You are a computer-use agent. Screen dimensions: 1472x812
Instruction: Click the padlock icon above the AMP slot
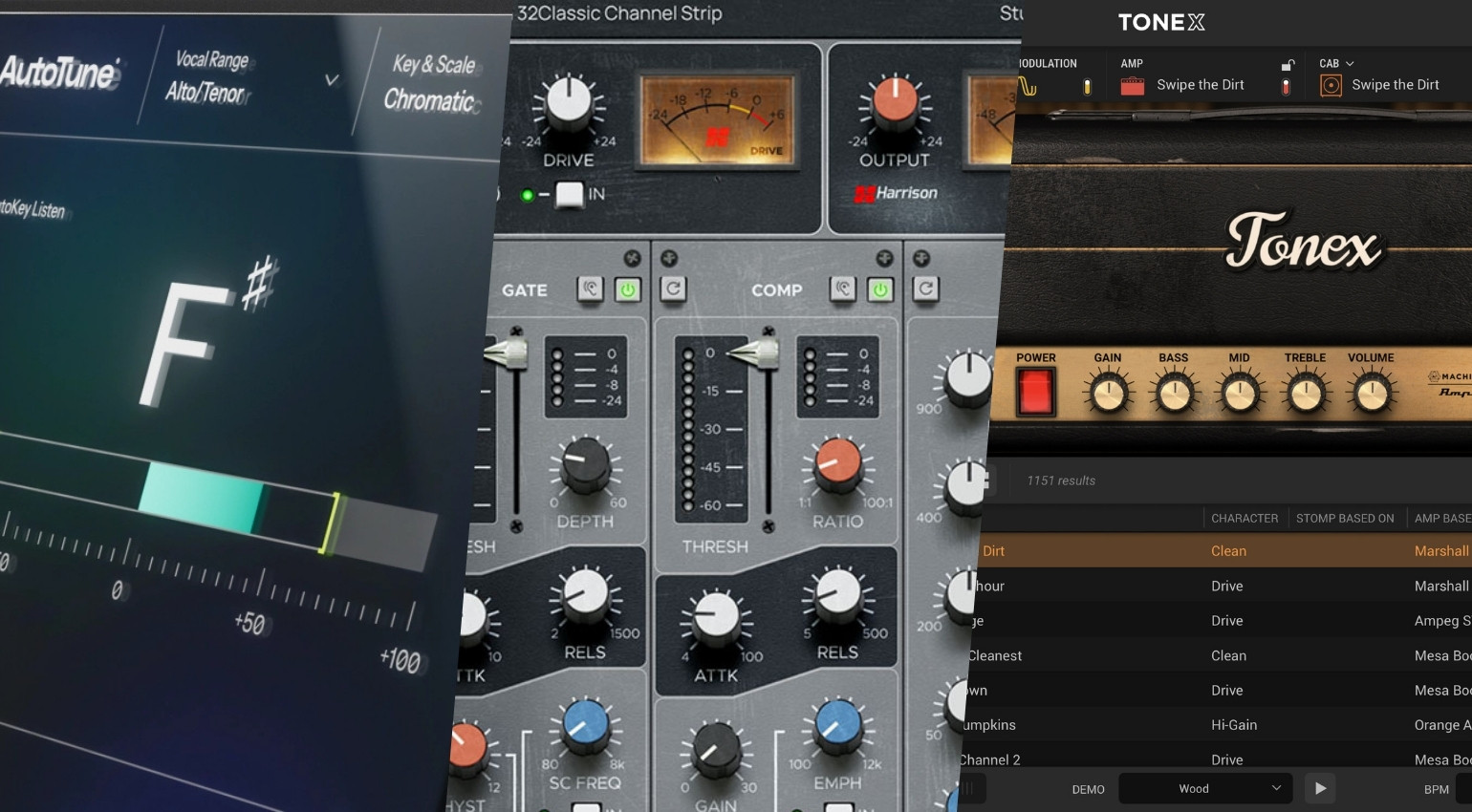1288,65
